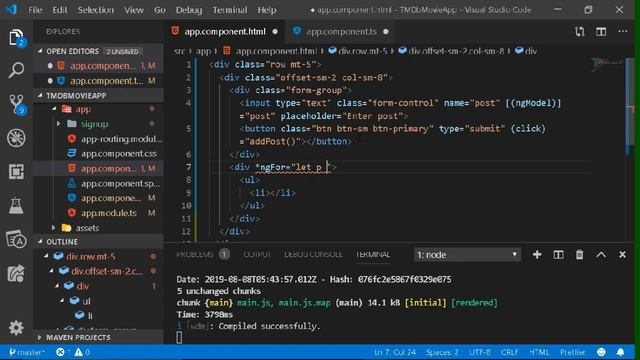This screenshot has height=360, width=640.
Task: Open Source Control view with 9 changes
Action: [x=16, y=104]
